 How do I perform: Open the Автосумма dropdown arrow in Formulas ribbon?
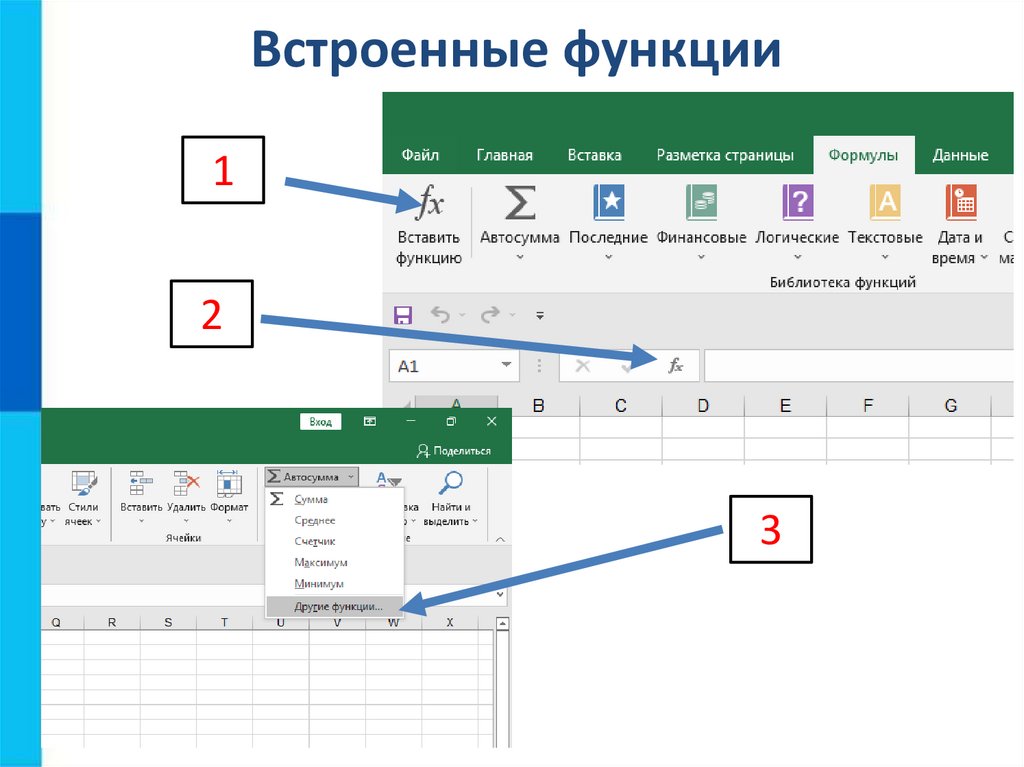click(x=520, y=257)
